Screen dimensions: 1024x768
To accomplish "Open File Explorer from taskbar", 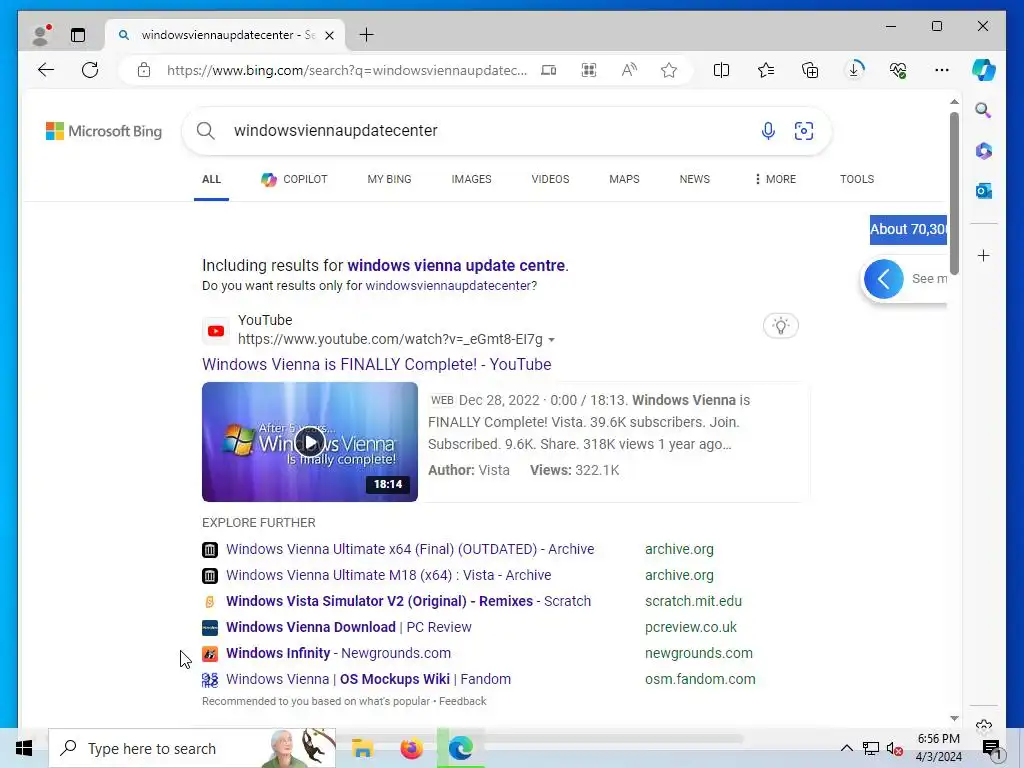I will click(362, 748).
